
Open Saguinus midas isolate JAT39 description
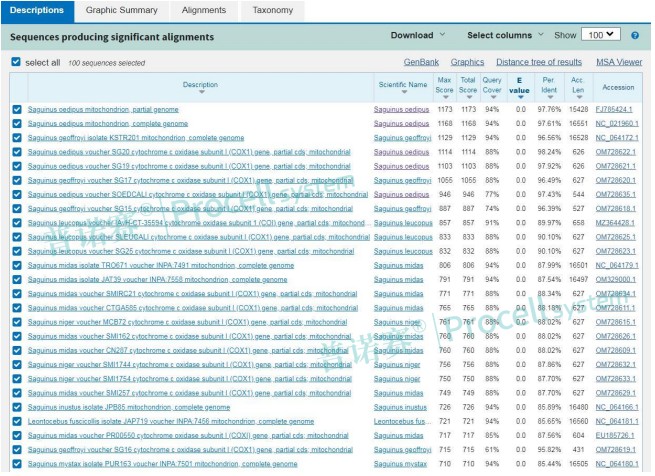pyautogui.click(x=157, y=280)
